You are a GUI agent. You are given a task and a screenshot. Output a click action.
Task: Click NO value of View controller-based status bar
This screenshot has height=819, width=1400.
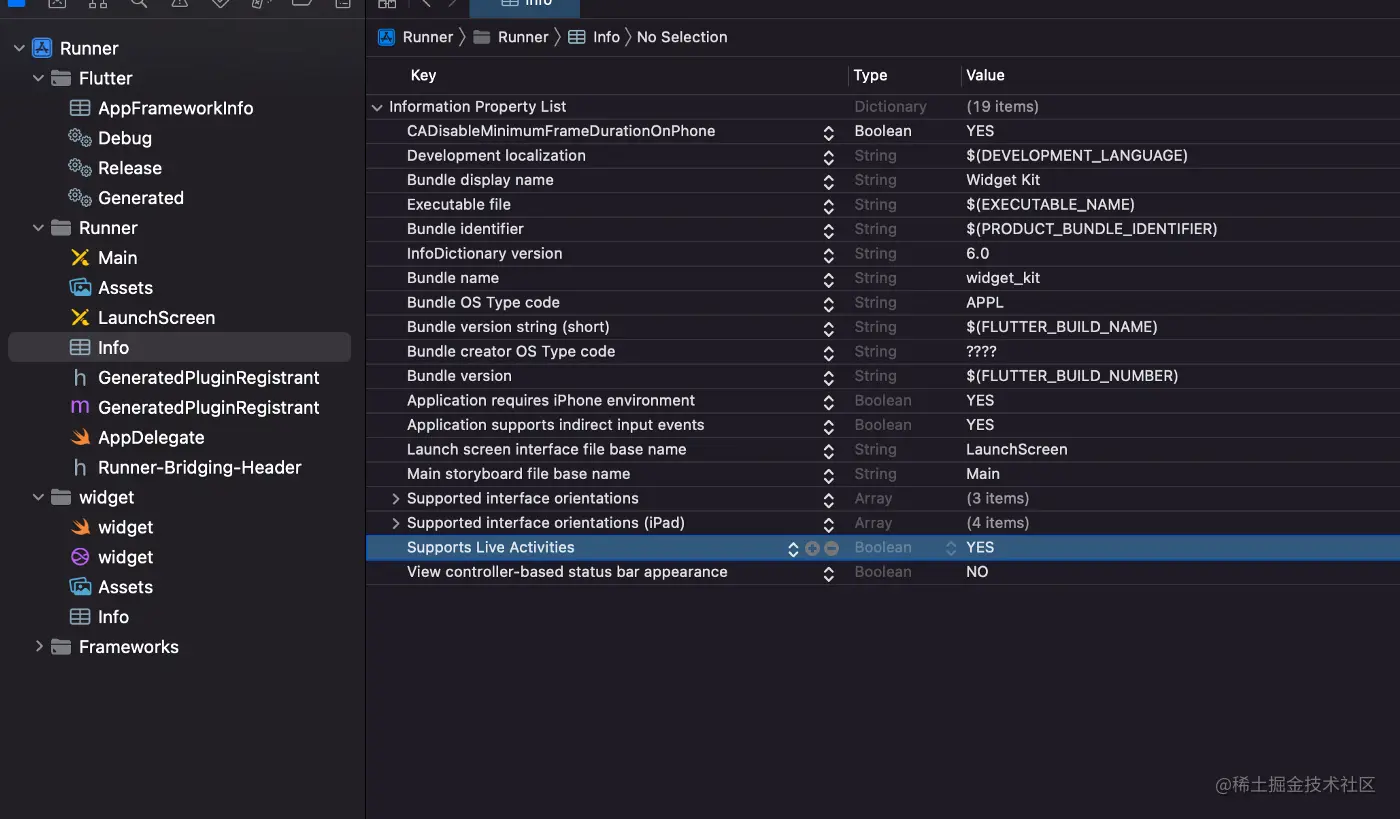[977, 572]
